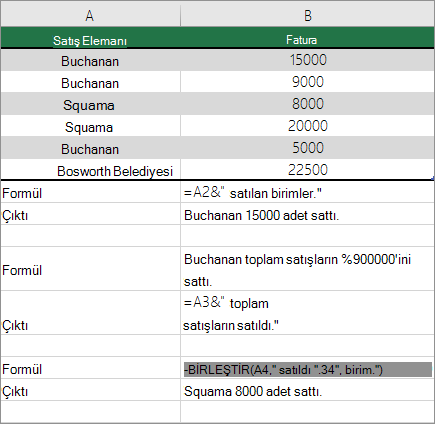435x424 pixels.
Task: Click the Bosworth Belediyesi cell
Action: (90, 169)
